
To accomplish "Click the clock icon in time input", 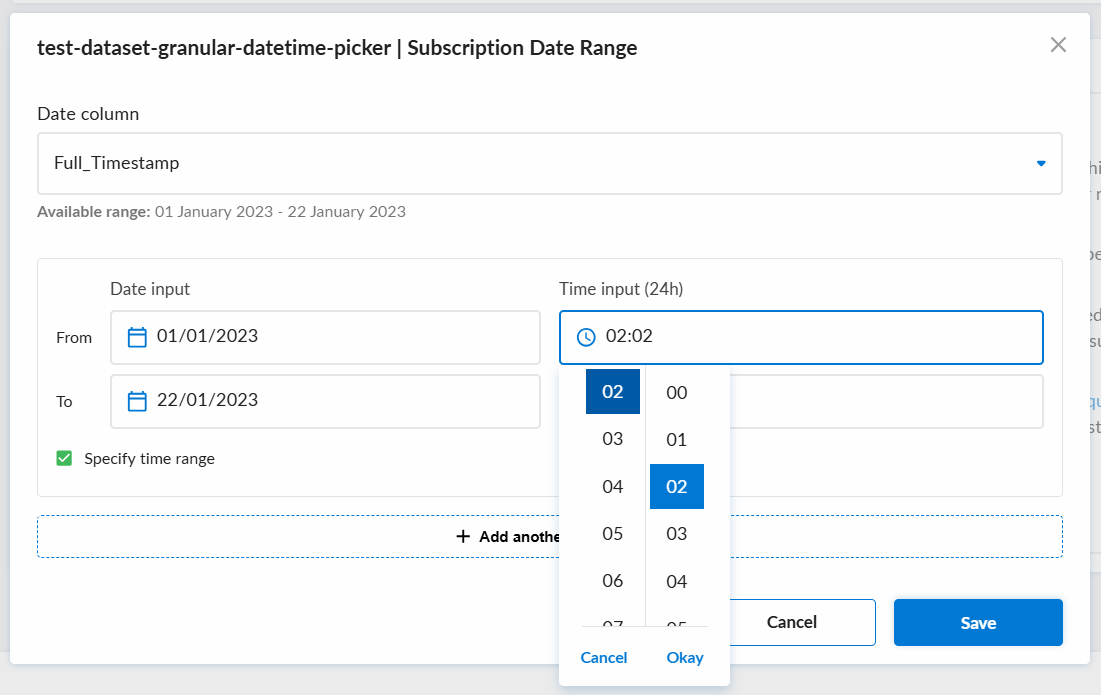I will click(586, 337).
